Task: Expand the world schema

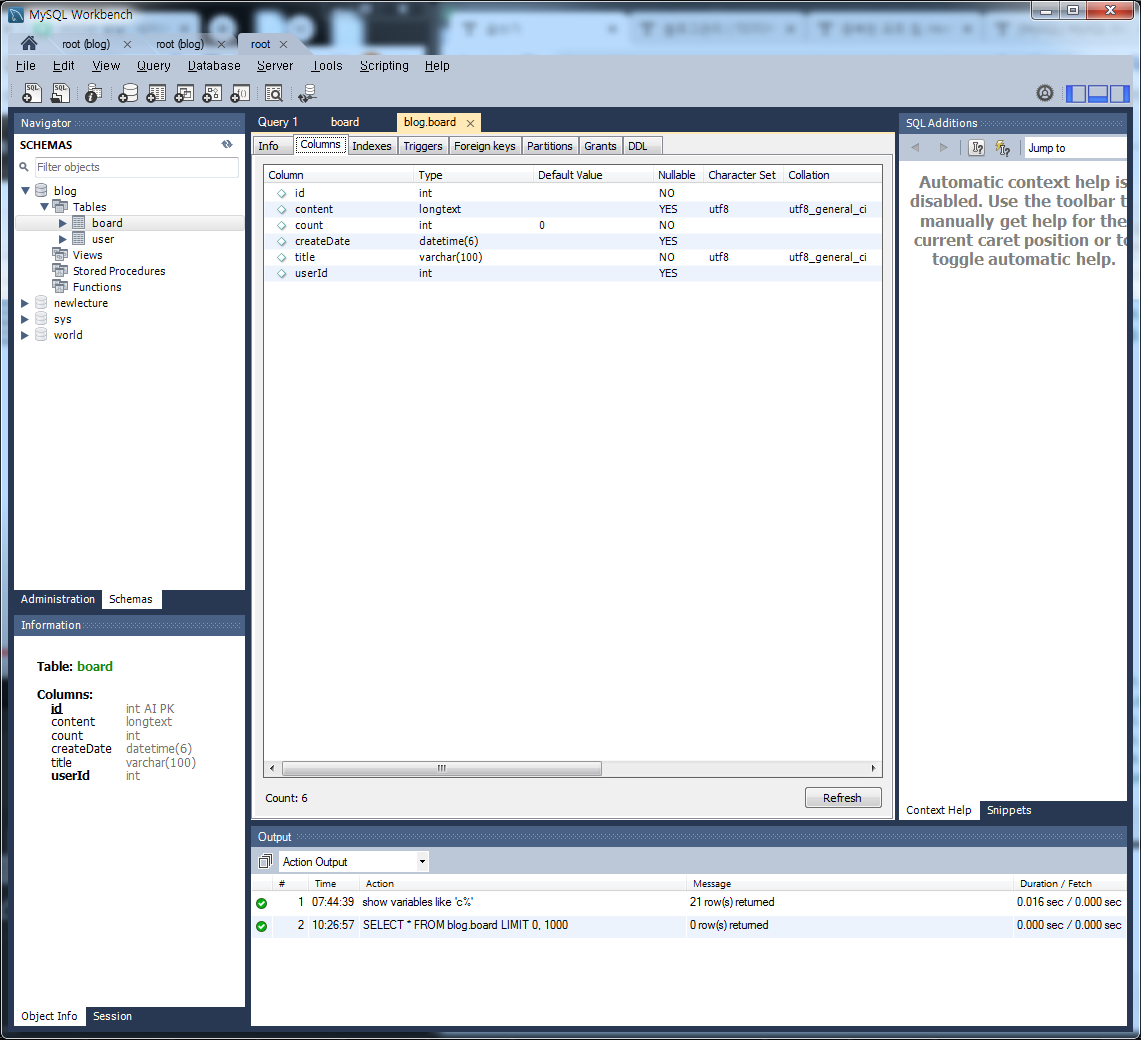Action: coord(25,335)
